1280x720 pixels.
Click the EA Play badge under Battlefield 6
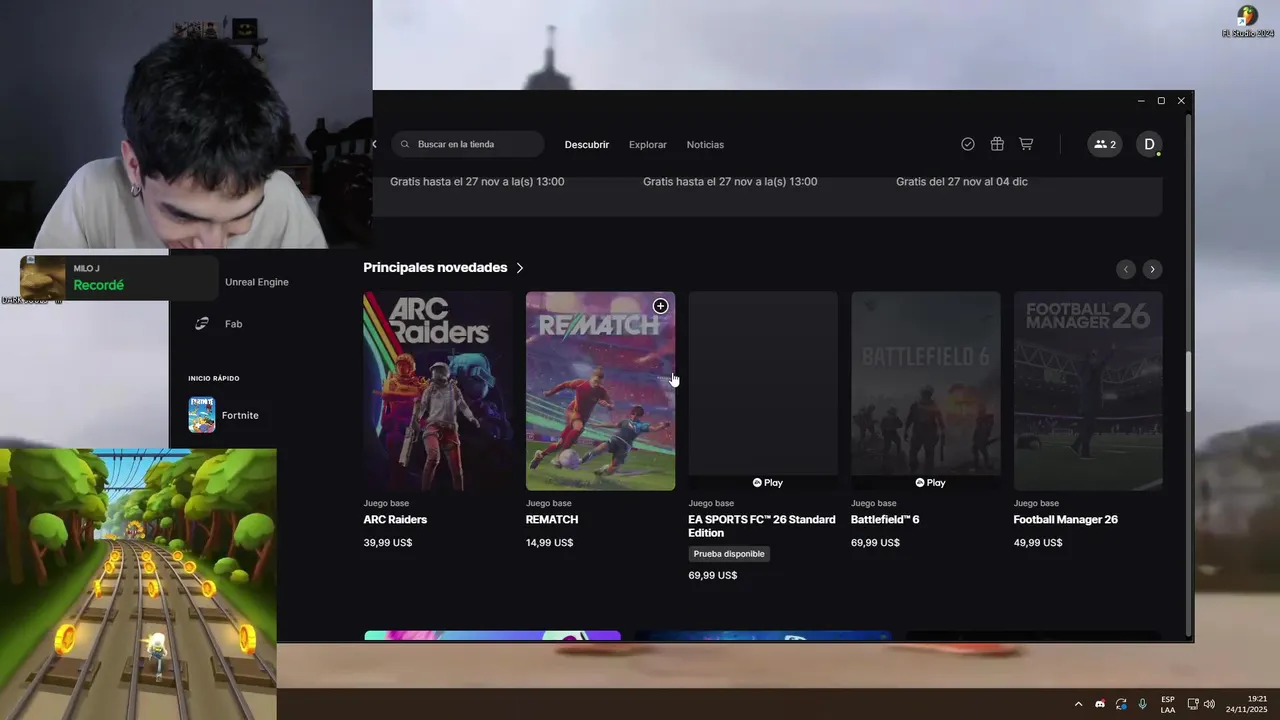coord(930,482)
